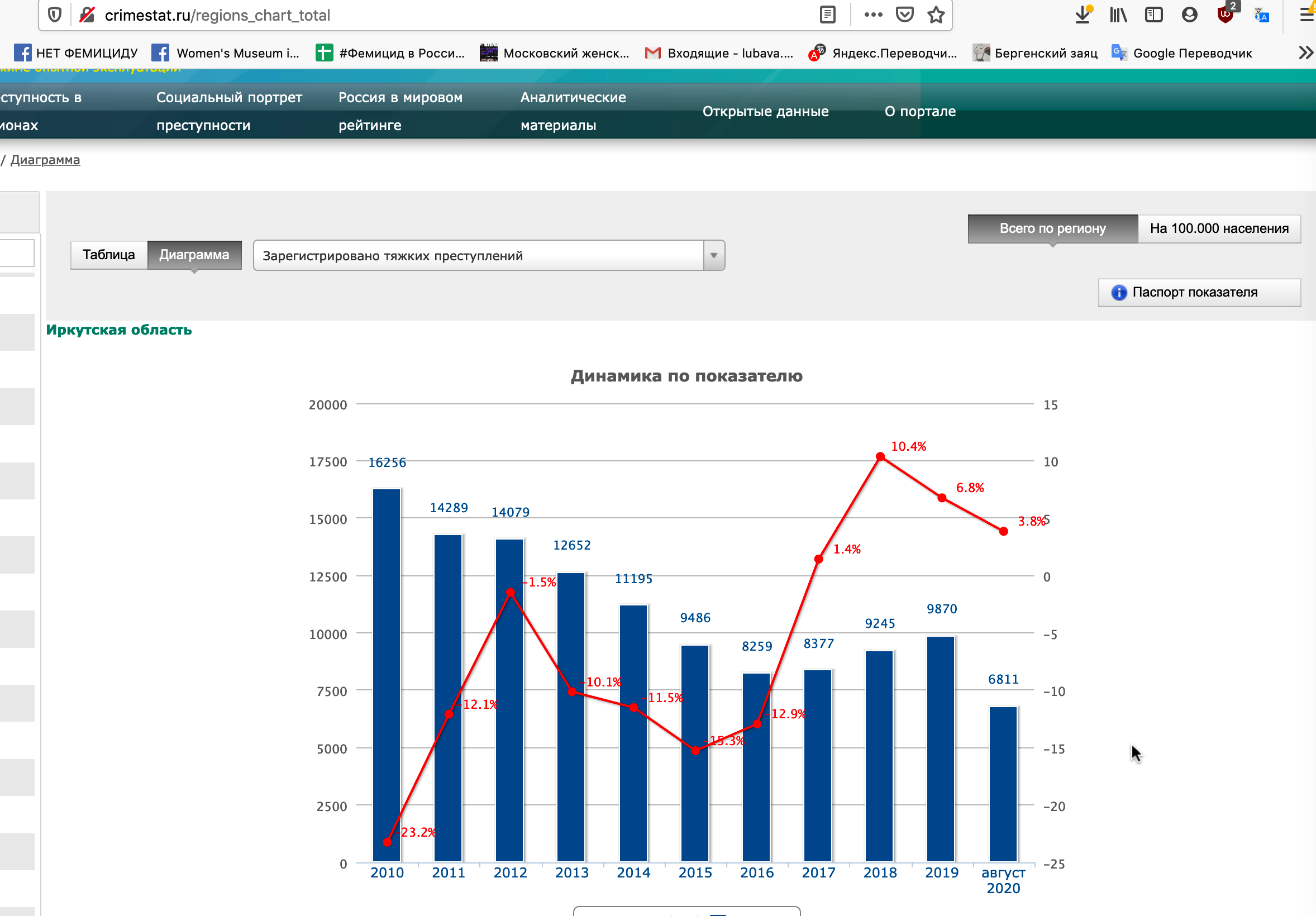1316x916 pixels.
Task: Follow the Диаграмма breadcrumb link
Action: [x=45, y=160]
